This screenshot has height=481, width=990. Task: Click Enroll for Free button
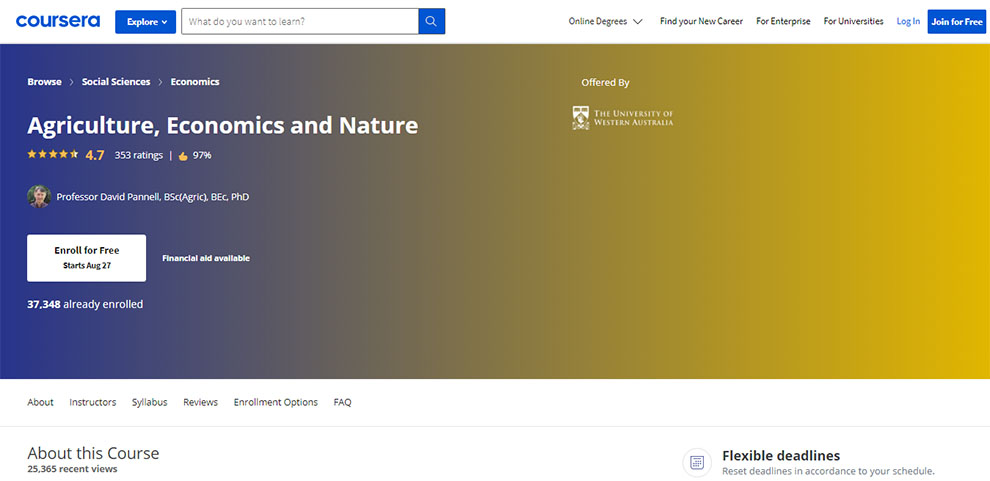[86, 258]
